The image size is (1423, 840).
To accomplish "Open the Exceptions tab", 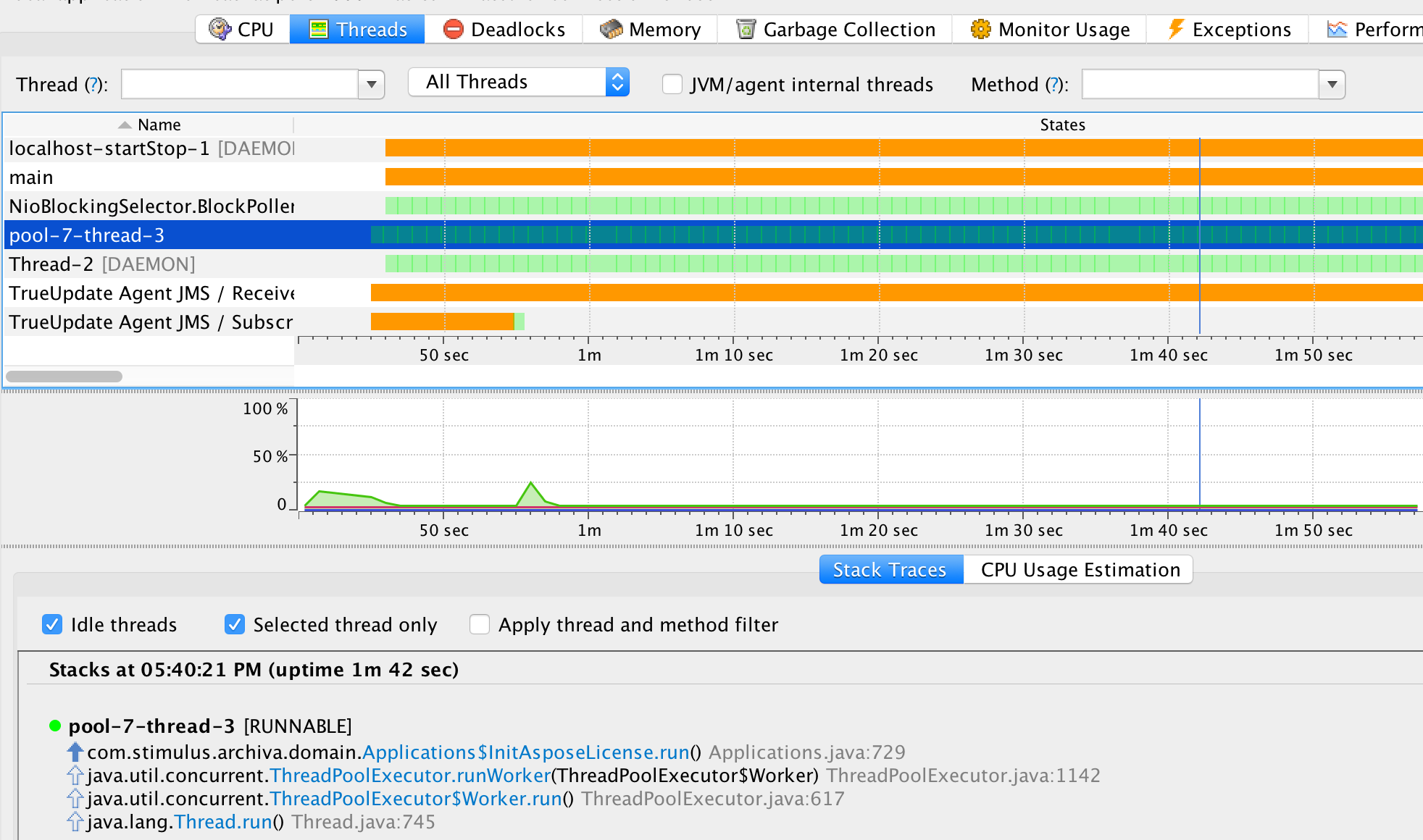I will 1227,30.
